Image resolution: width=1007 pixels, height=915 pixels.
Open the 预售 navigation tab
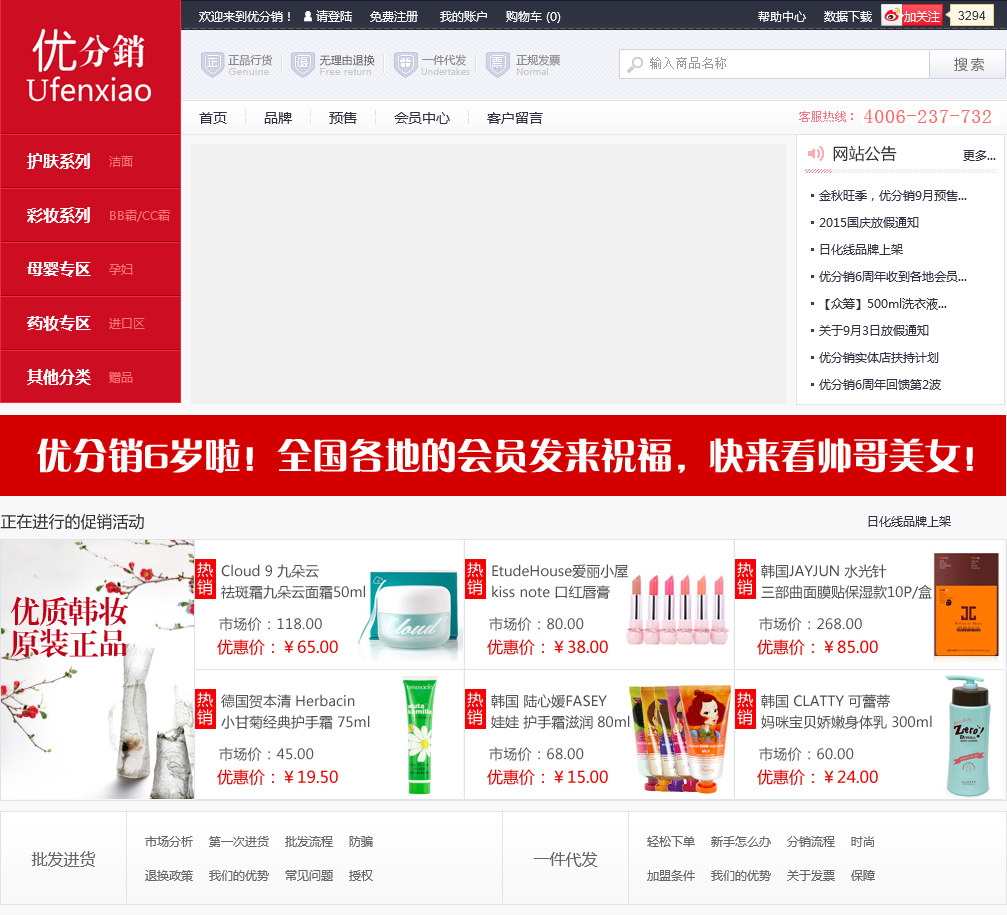pos(343,118)
